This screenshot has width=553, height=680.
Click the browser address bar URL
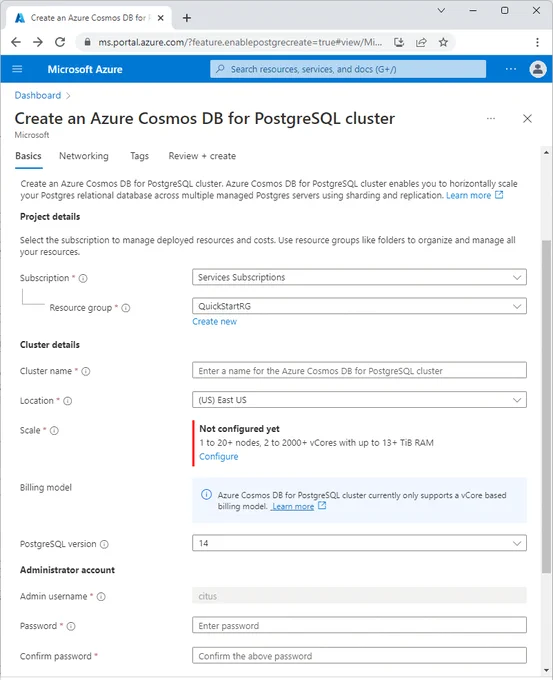tap(240, 42)
